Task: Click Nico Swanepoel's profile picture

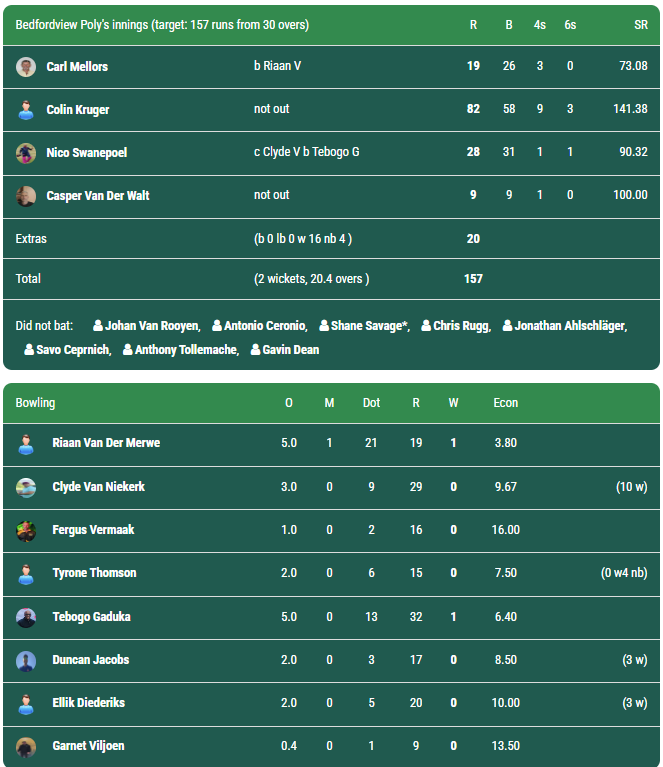Action: tap(26, 153)
